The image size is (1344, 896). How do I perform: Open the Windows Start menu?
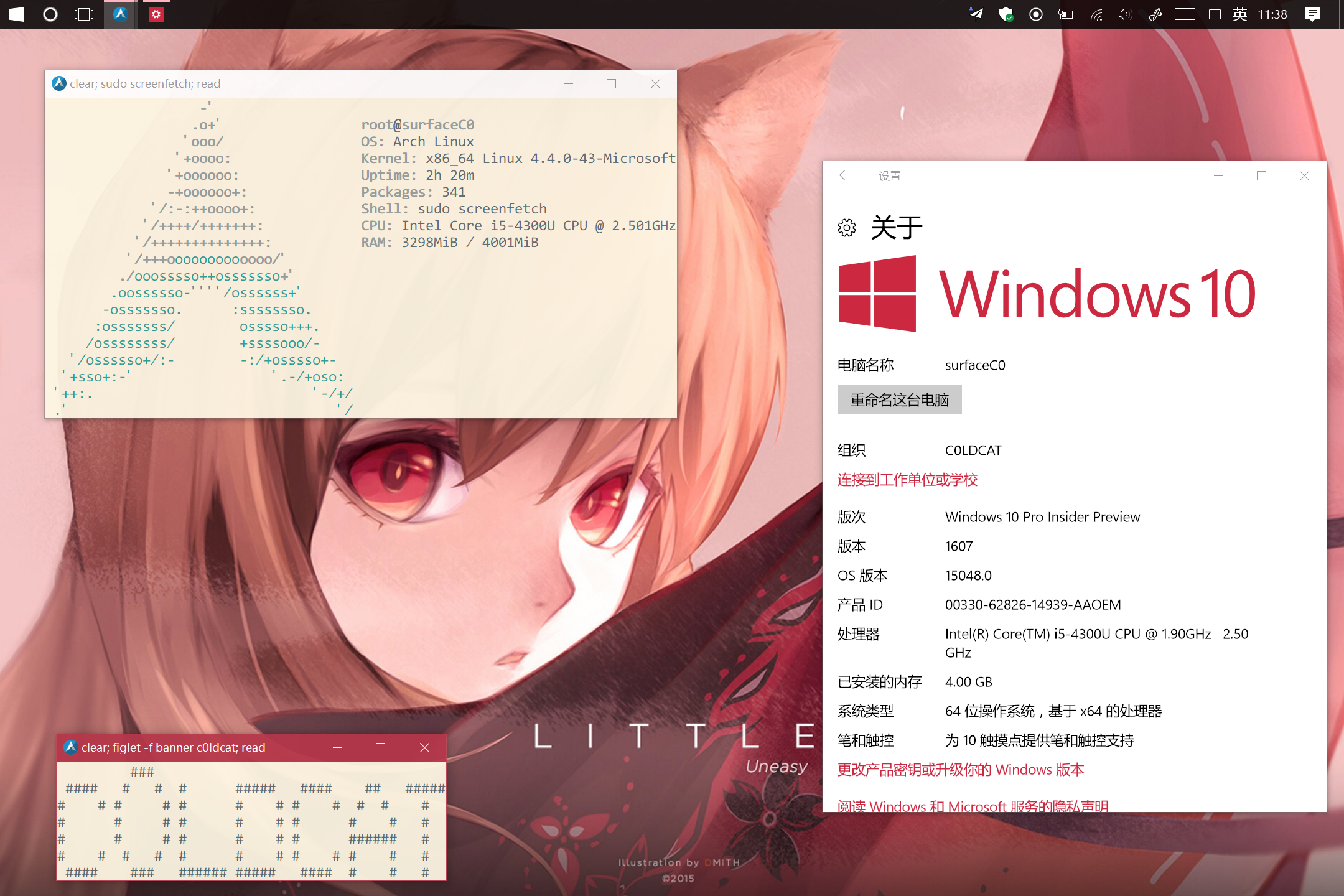click(x=17, y=14)
